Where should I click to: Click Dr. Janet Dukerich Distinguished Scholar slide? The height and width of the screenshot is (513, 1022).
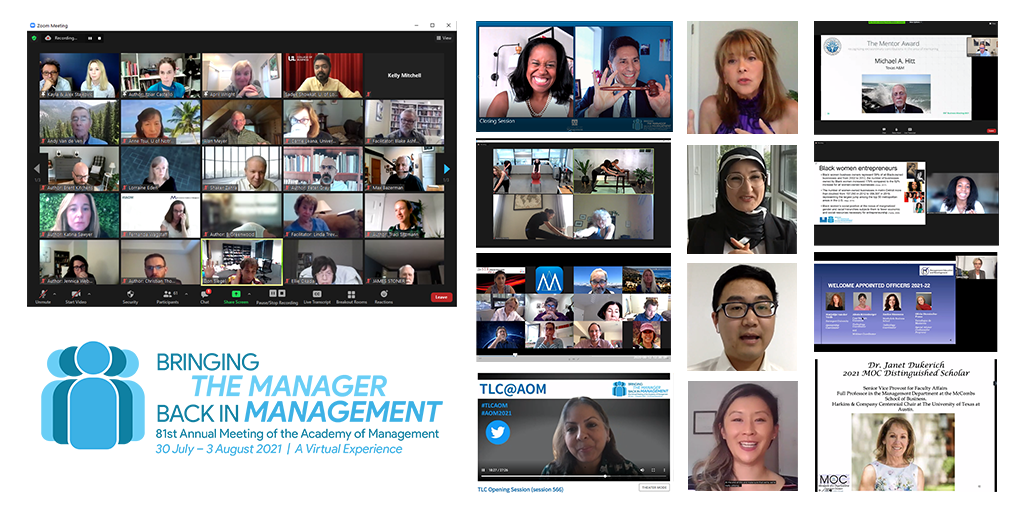point(905,425)
